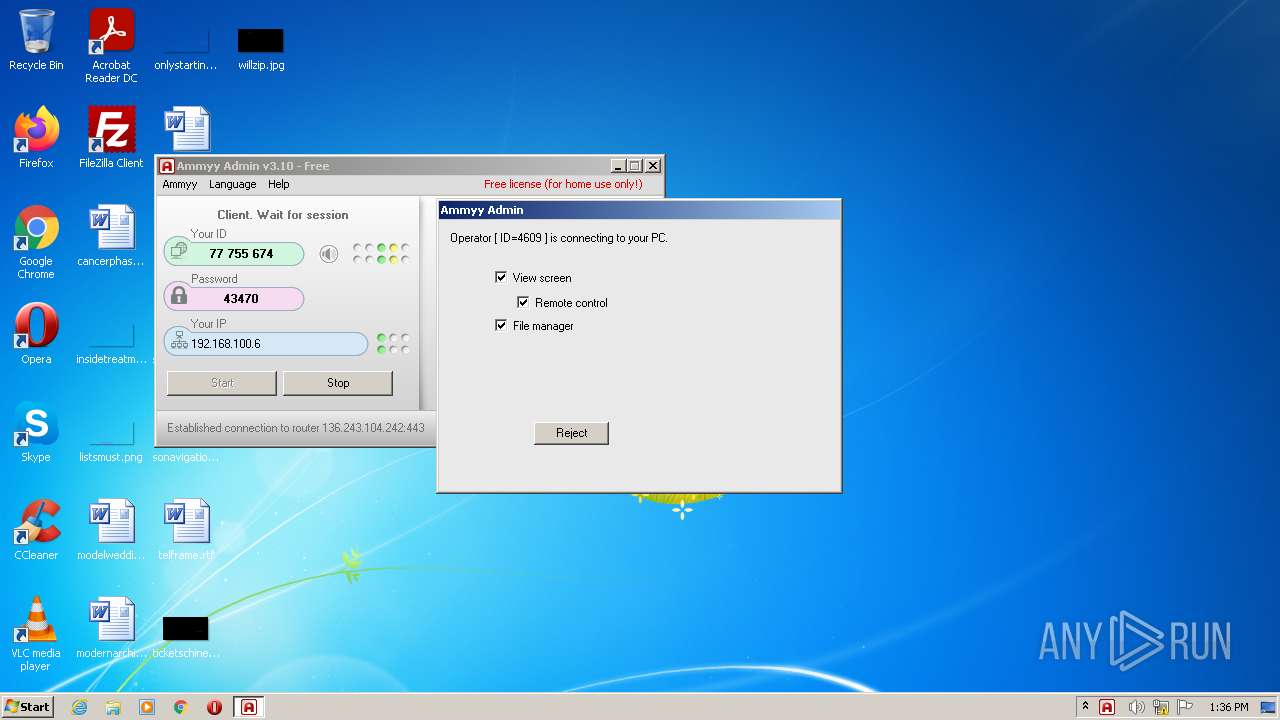
Task: Open the modernarchi Word document
Action: [x=111, y=628]
